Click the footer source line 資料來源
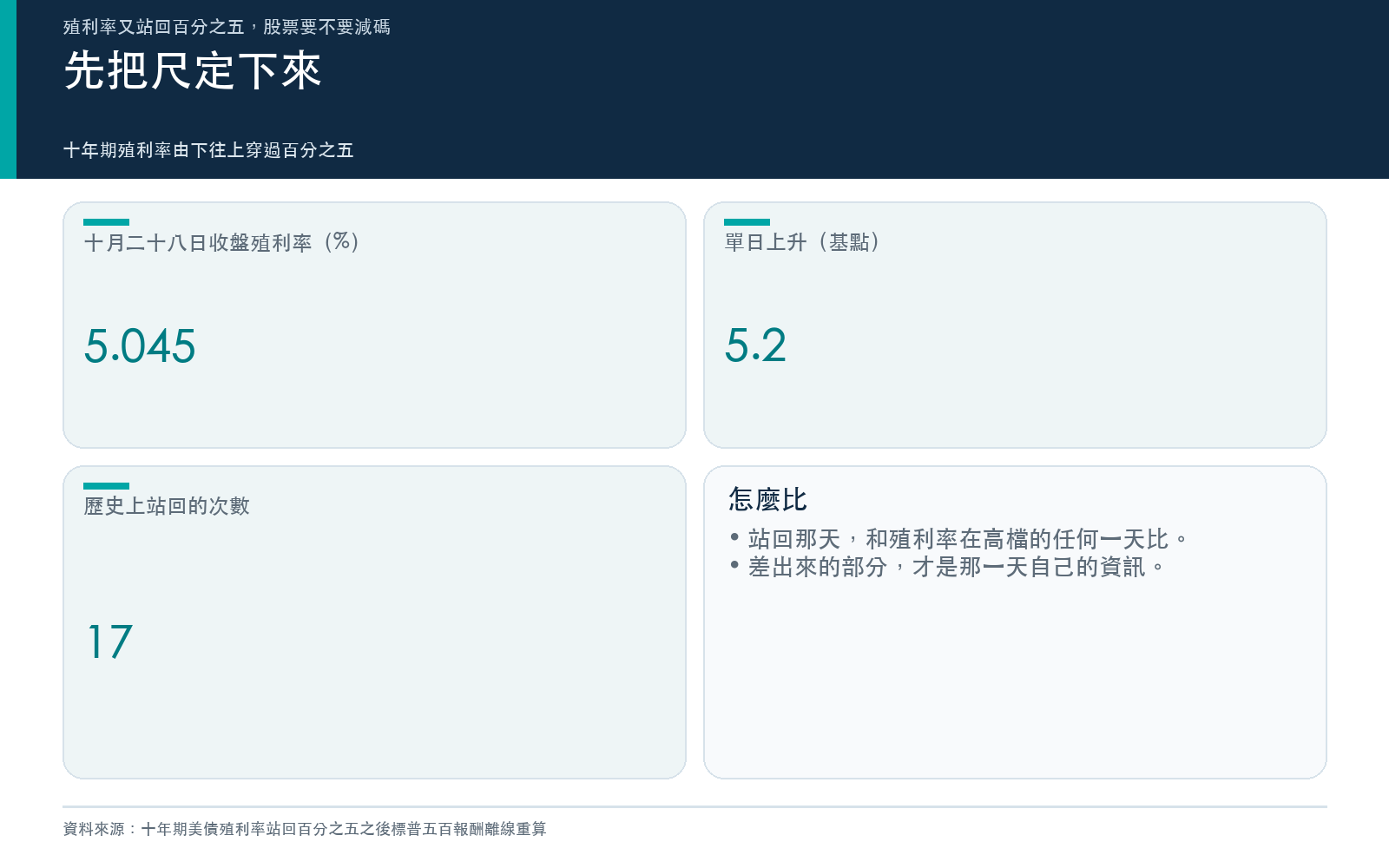 coord(305,829)
